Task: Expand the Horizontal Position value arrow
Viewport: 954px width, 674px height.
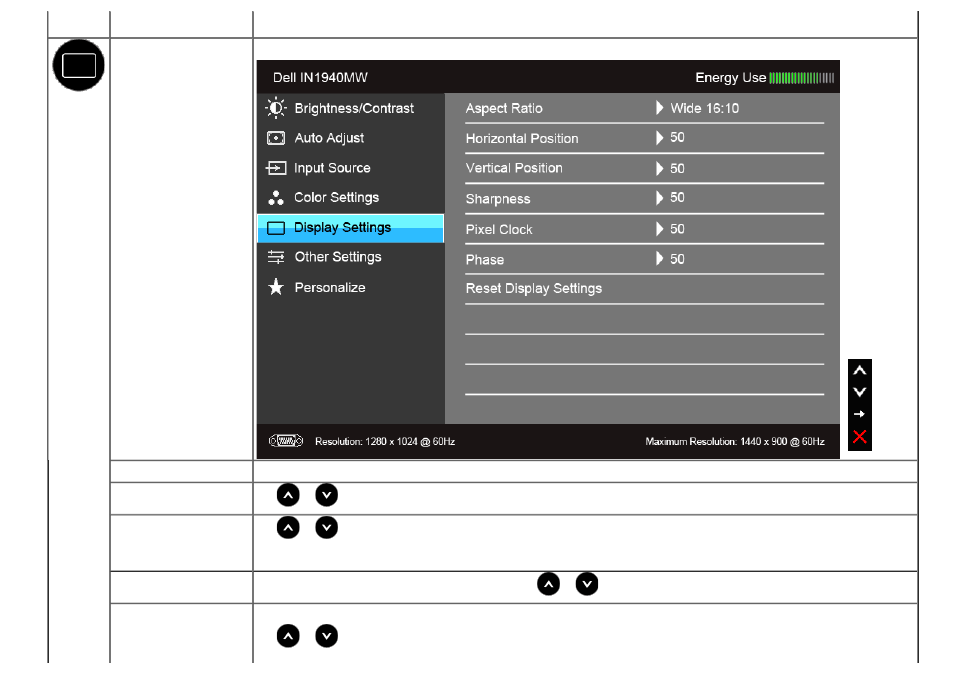Action: click(x=660, y=137)
